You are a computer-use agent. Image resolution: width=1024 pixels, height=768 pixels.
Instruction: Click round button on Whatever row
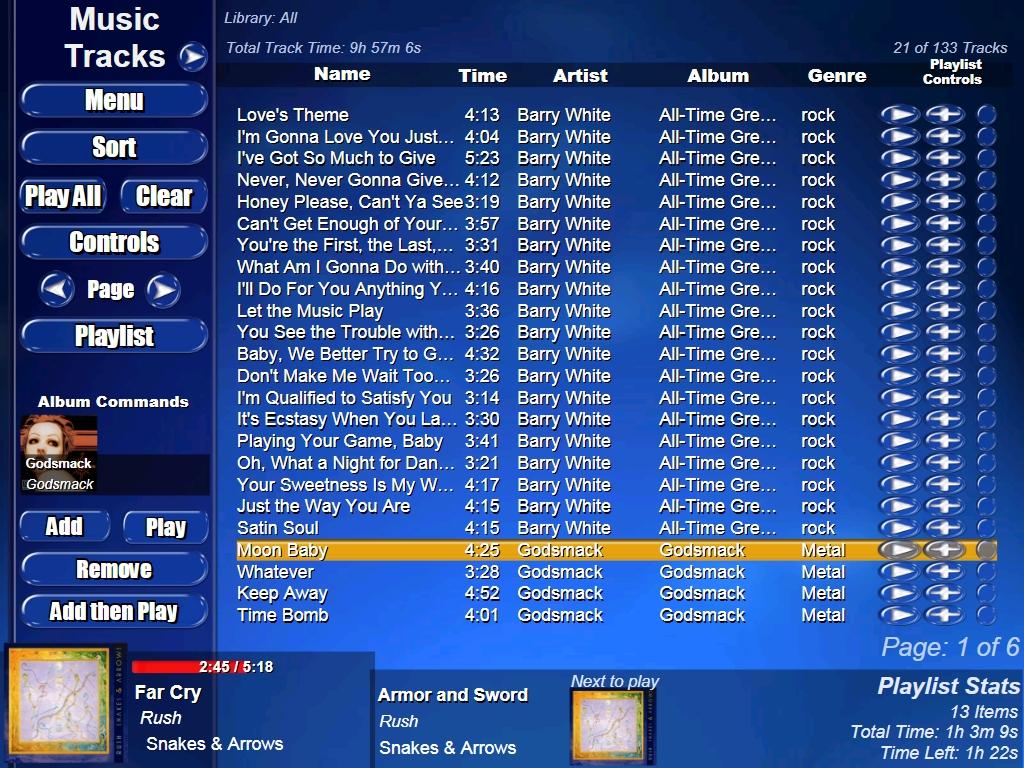pos(986,572)
